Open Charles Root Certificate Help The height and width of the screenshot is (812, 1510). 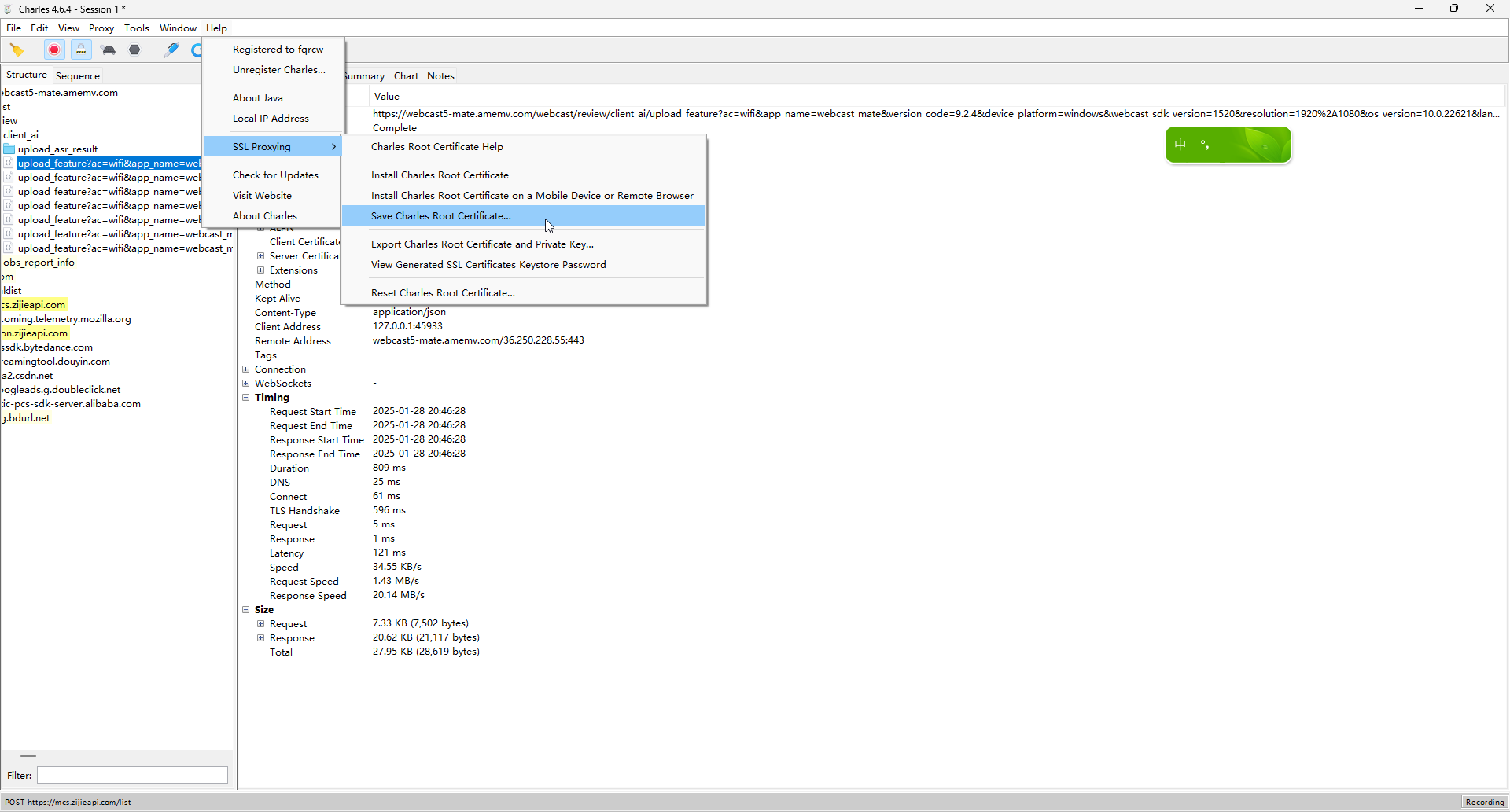523,147
